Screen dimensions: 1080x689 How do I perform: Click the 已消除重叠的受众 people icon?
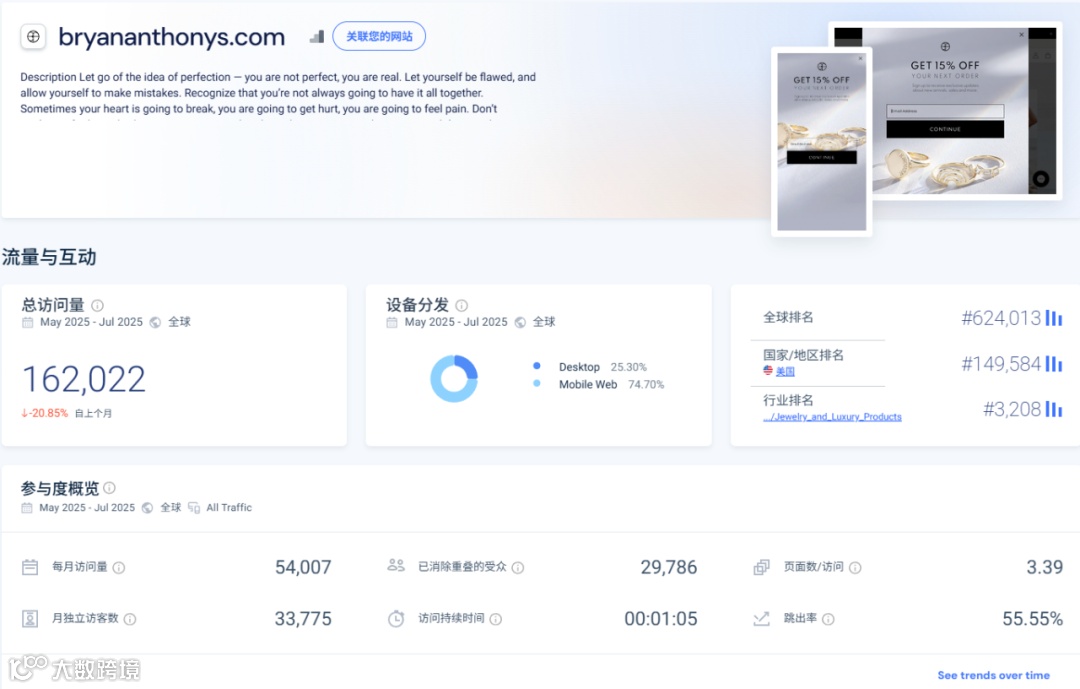[x=396, y=566]
